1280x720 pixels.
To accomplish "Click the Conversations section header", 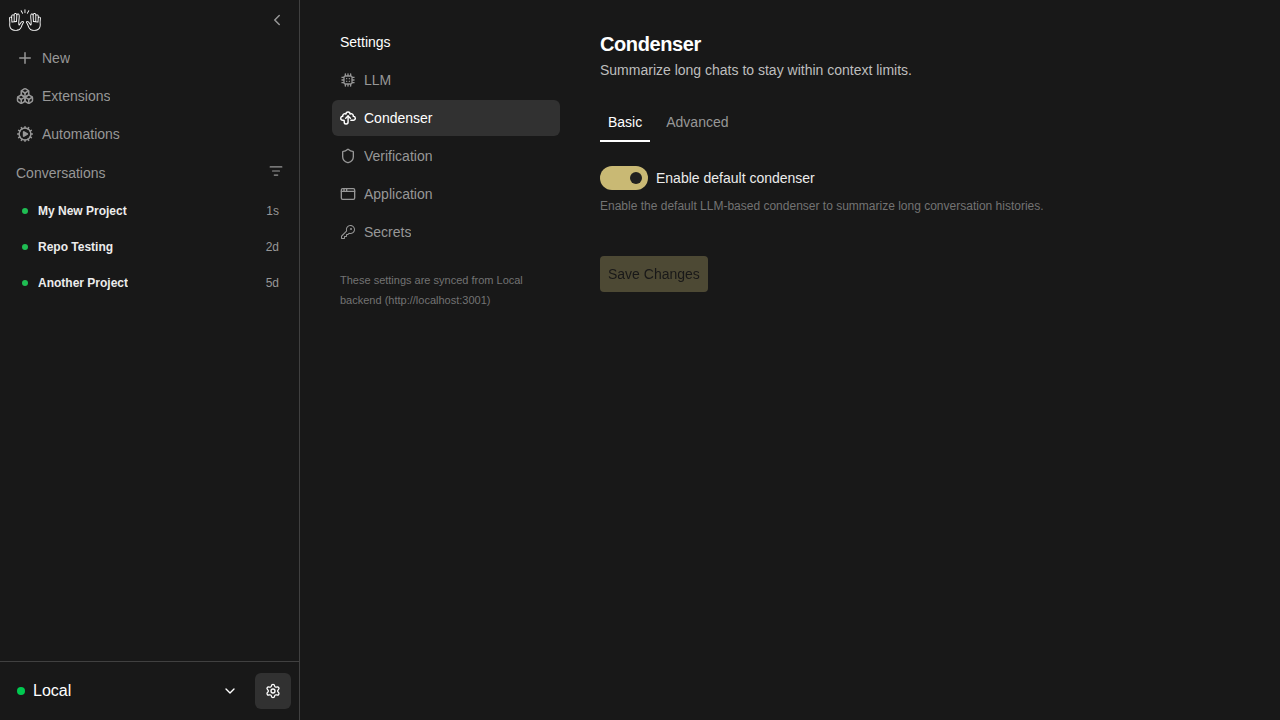I will [61, 173].
